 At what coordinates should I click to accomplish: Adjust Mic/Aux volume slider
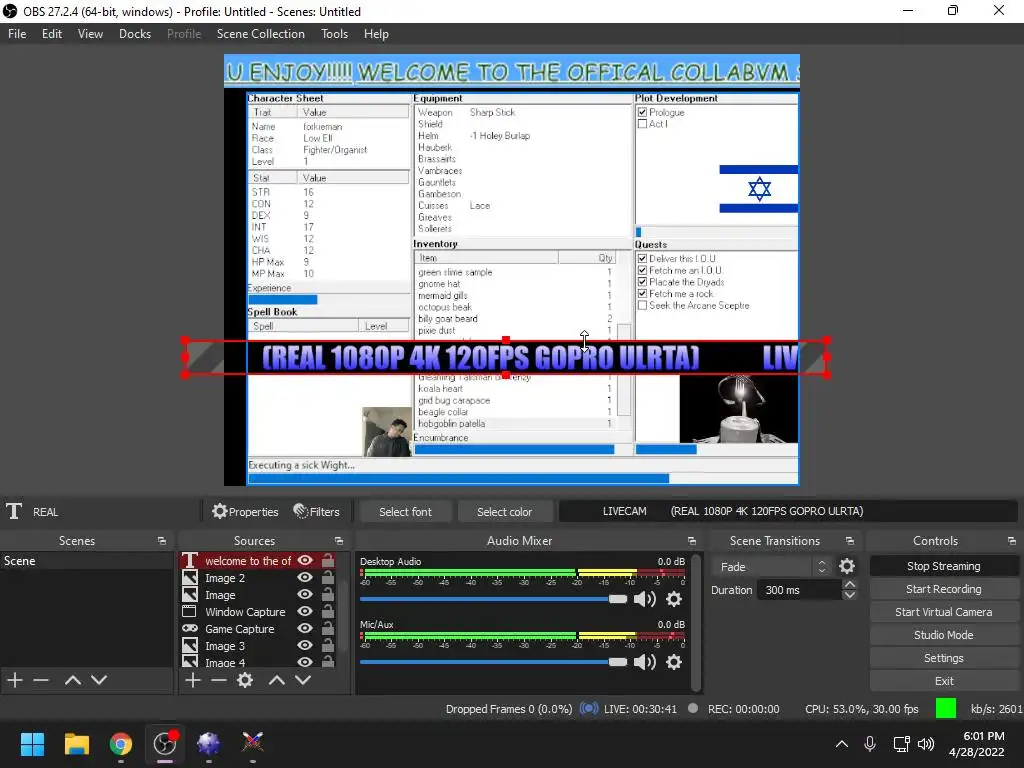[493, 662]
